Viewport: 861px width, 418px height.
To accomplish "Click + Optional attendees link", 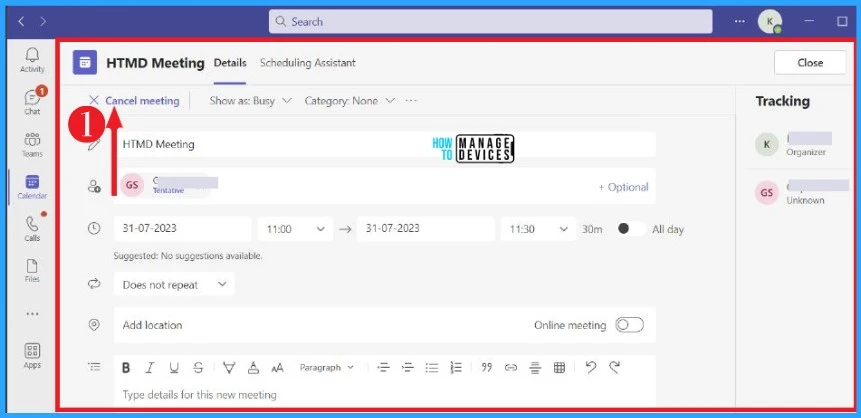I will pyautogui.click(x=623, y=187).
